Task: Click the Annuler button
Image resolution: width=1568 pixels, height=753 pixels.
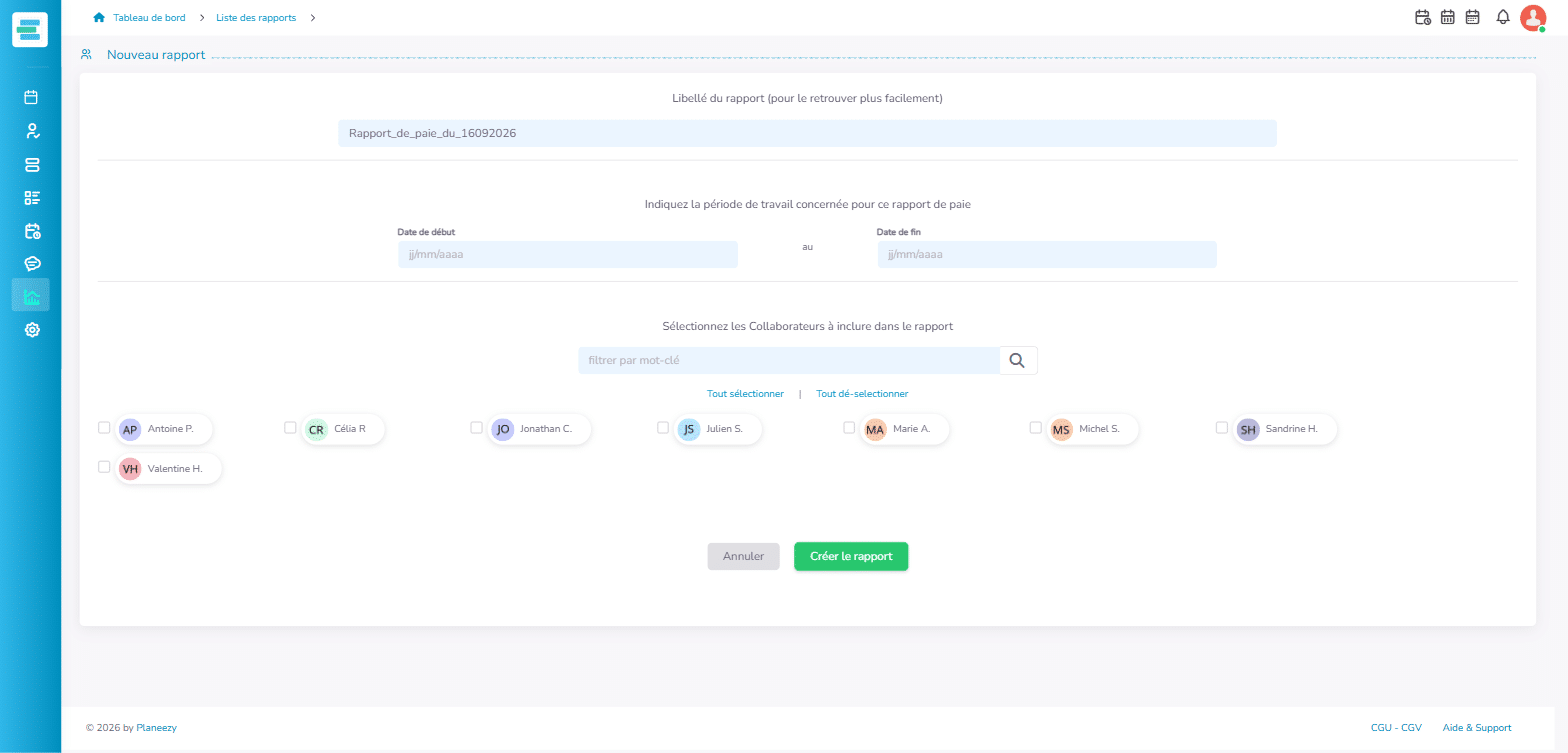Action: point(743,556)
